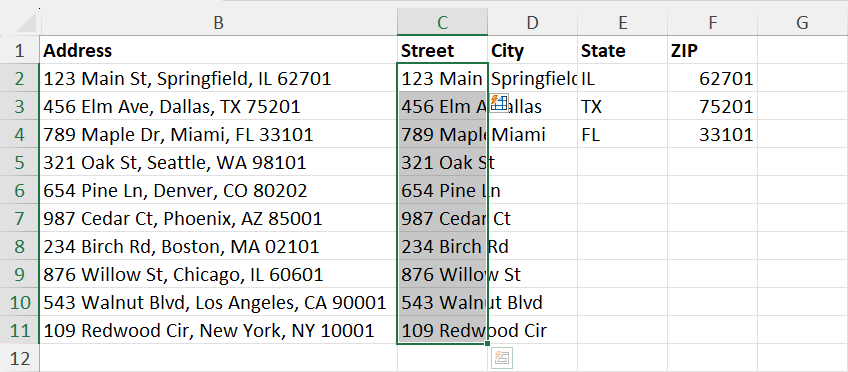Select cell with 543 Walnut Blvd, Los Angeles
This screenshot has width=848, height=372.
coord(218,302)
